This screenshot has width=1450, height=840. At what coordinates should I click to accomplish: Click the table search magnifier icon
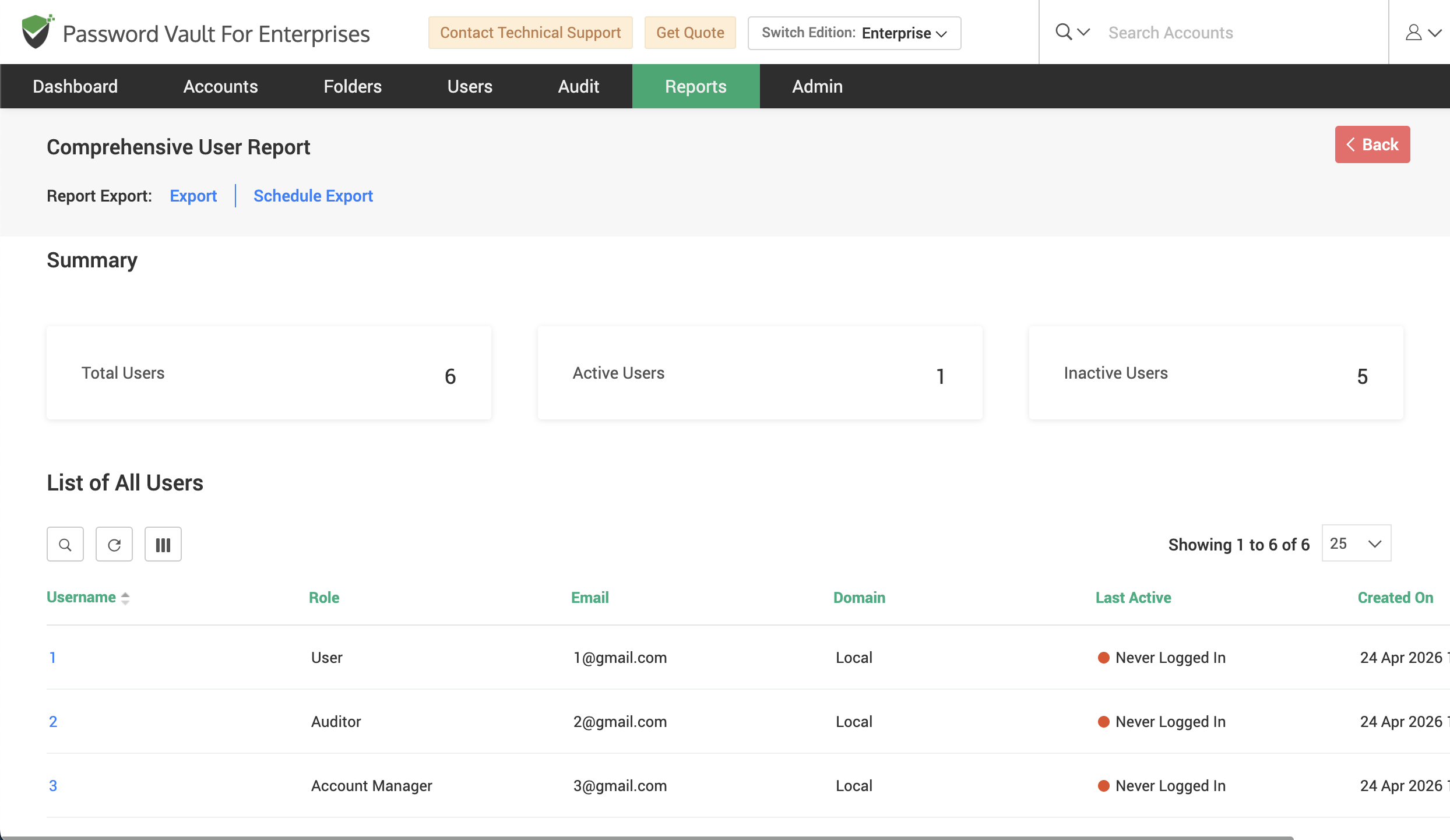(x=65, y=545)
